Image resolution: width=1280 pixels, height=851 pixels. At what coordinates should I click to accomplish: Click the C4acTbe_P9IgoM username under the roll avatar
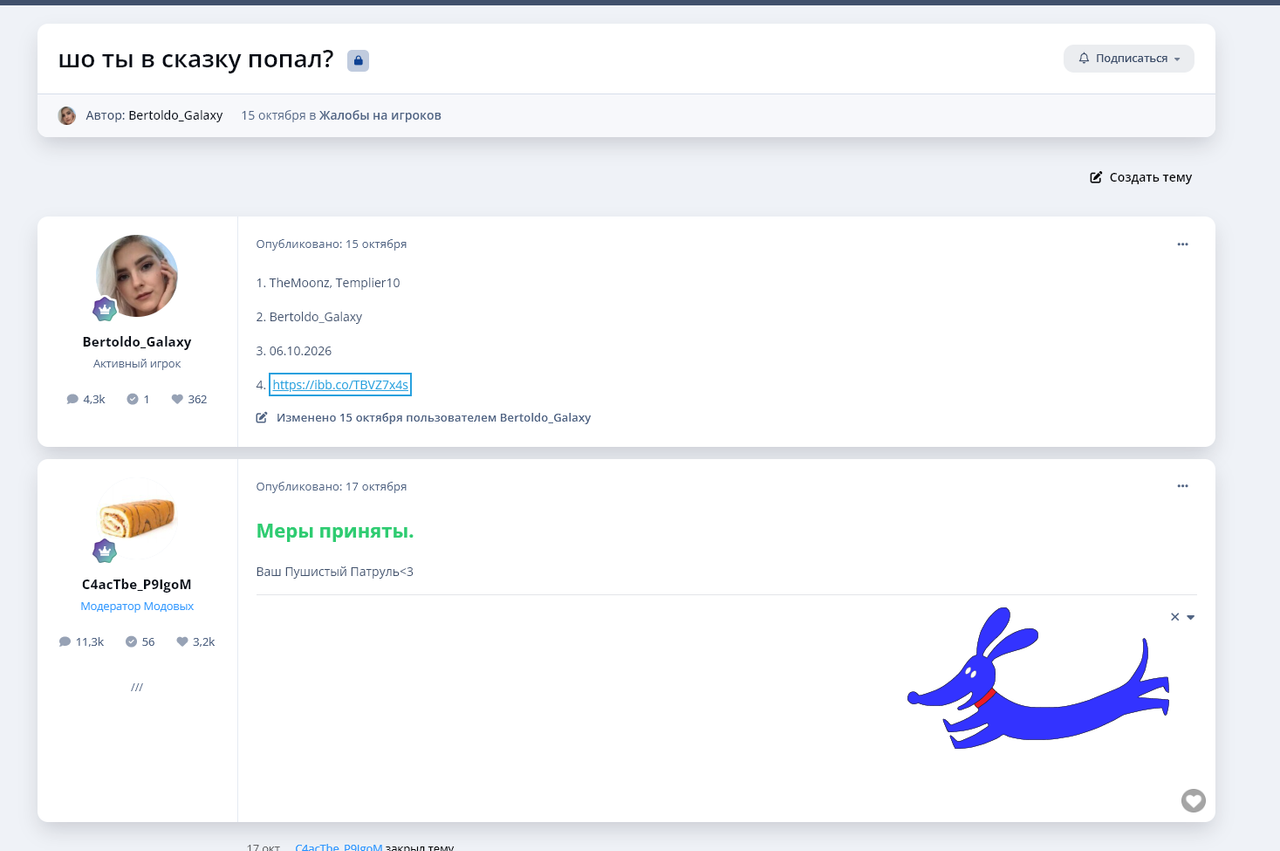point(137,584)
